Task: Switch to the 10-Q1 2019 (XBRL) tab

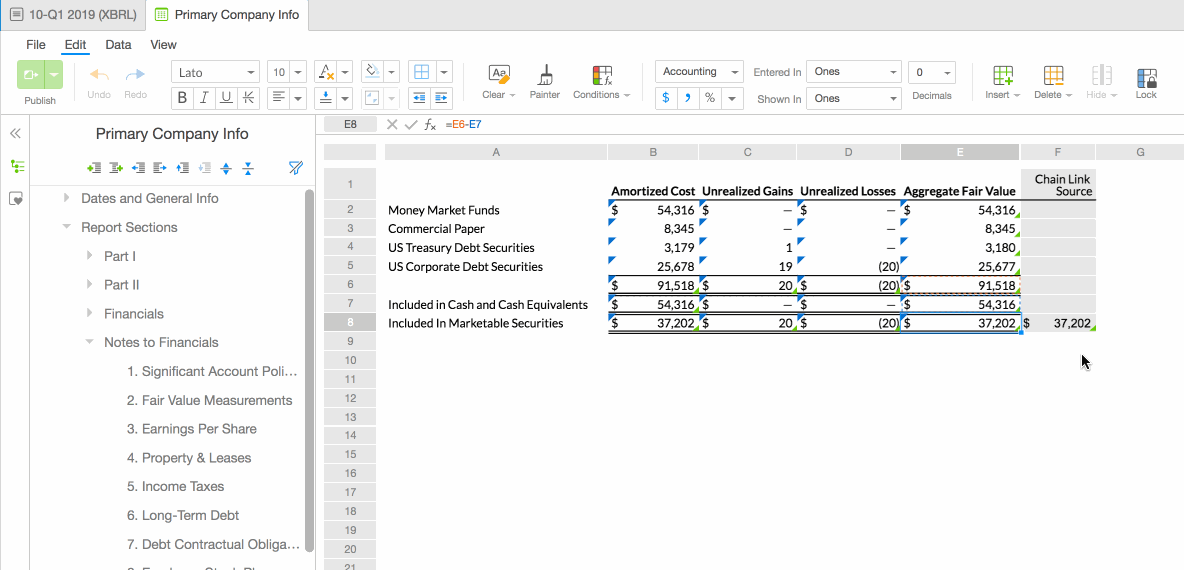Action: click(72, 15)
